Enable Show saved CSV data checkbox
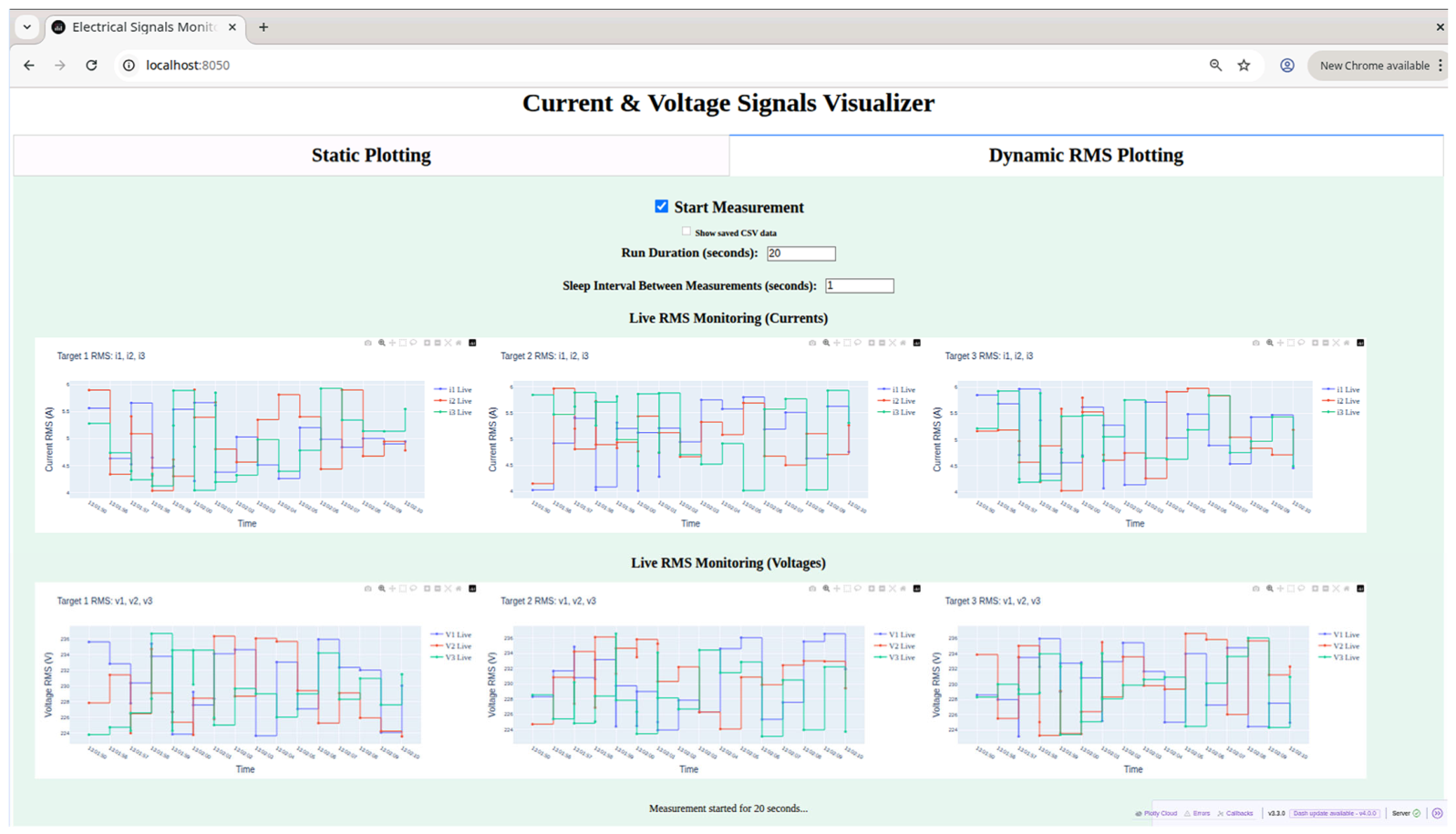The image size is (1456, 834). [687, 232]
